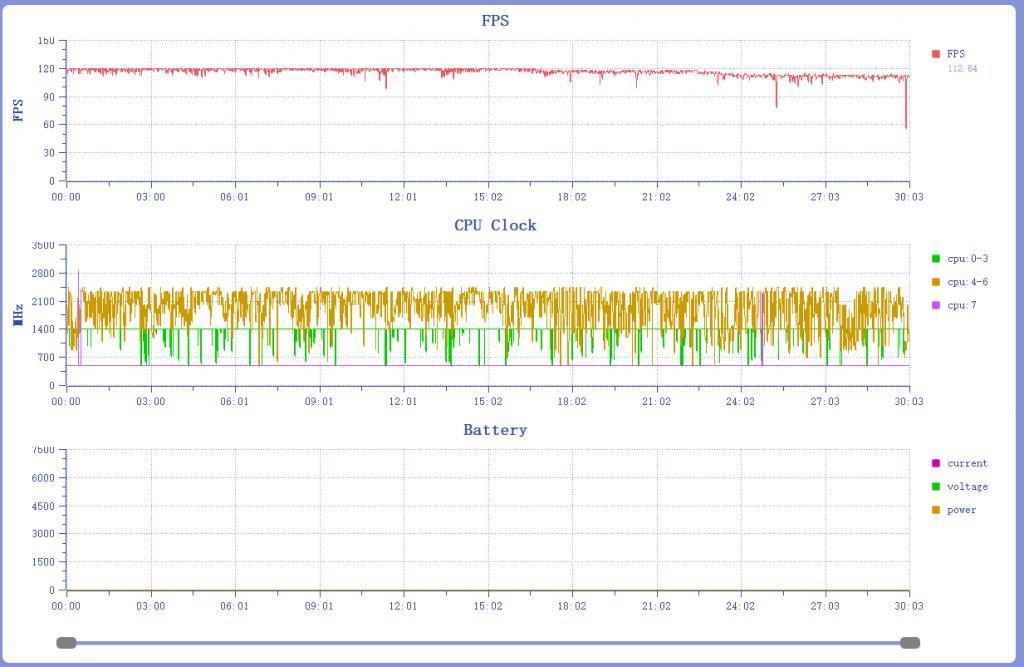Click the MHz y-axis label

(x=18, y=315)
